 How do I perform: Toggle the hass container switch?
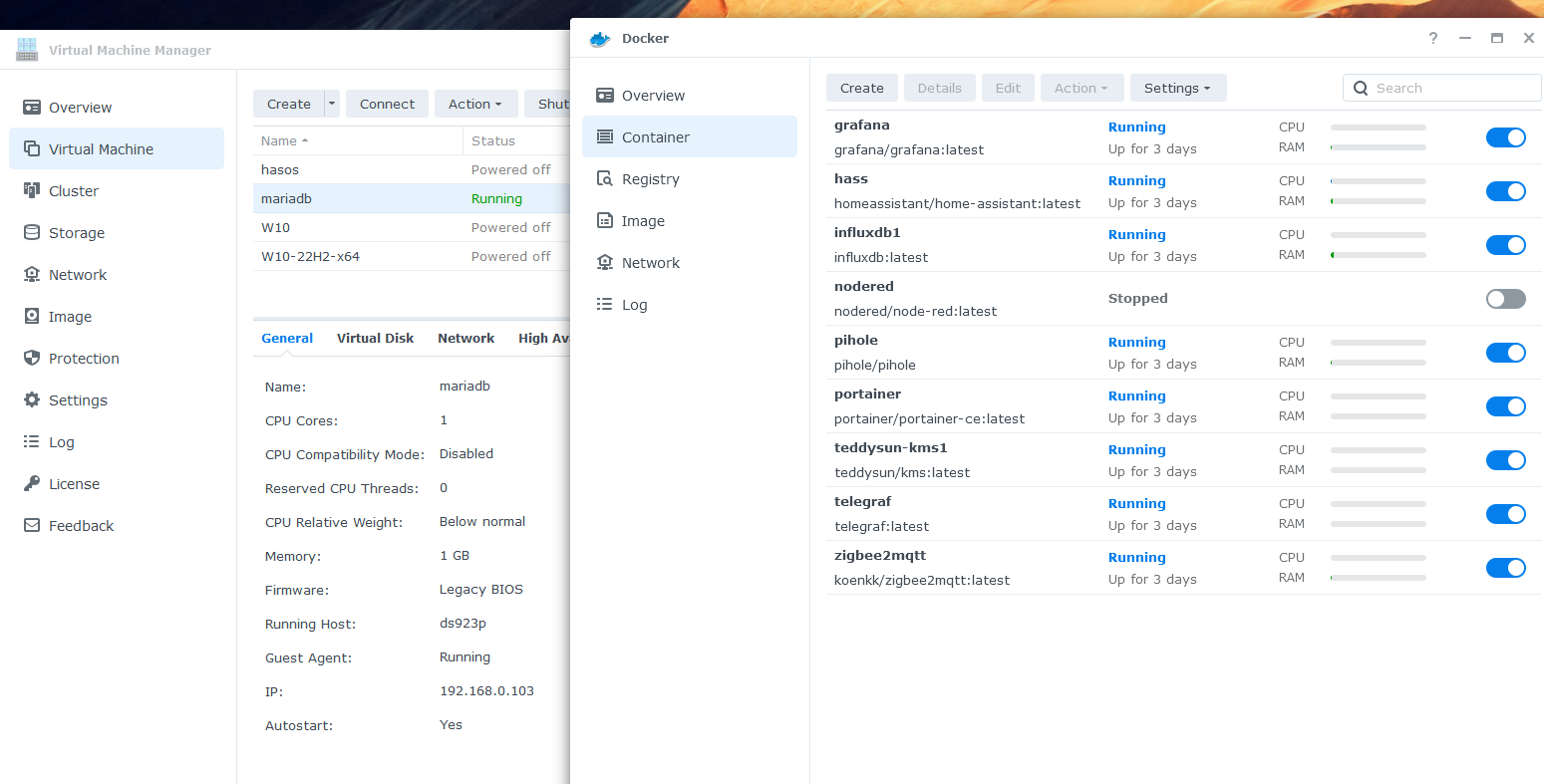(1506, 191)
